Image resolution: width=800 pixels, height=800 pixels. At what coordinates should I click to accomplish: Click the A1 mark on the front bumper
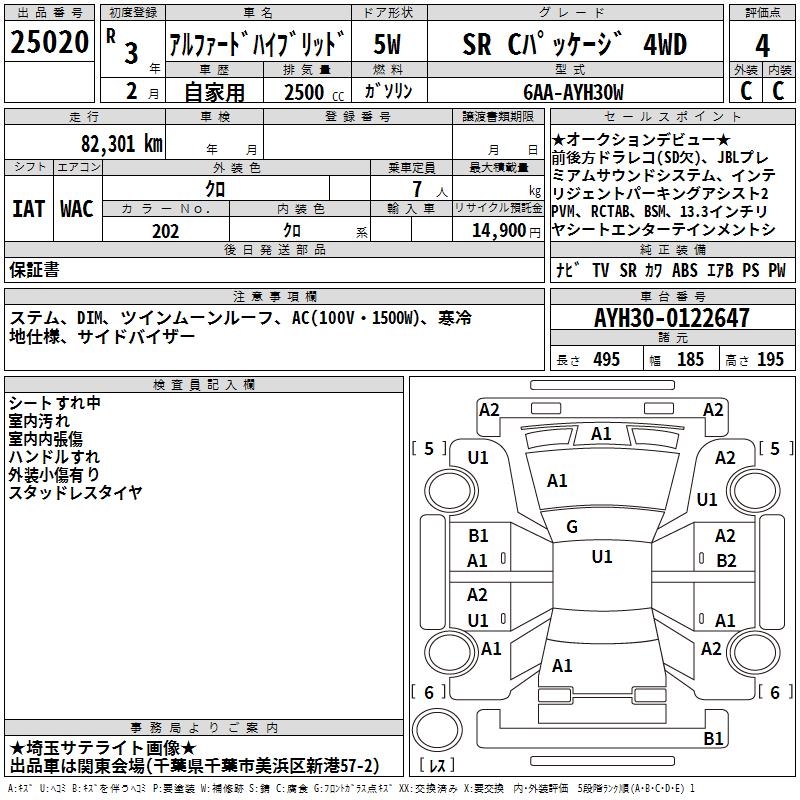[x=601, y=434]
